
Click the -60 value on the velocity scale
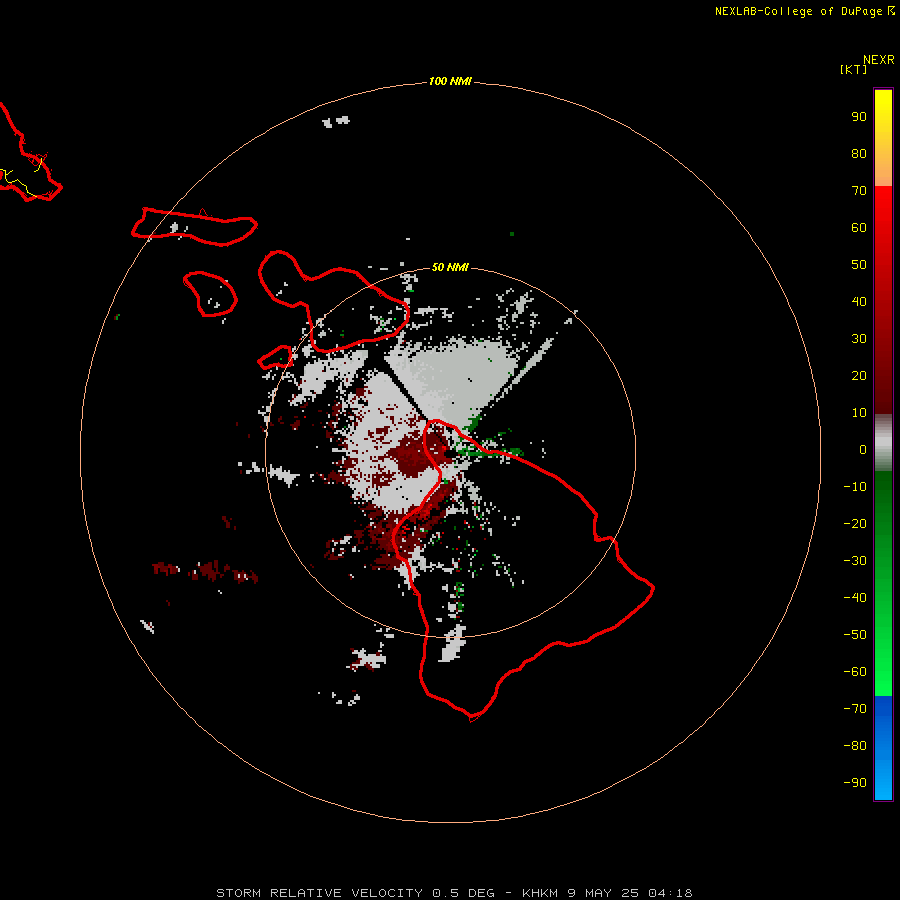855,672
